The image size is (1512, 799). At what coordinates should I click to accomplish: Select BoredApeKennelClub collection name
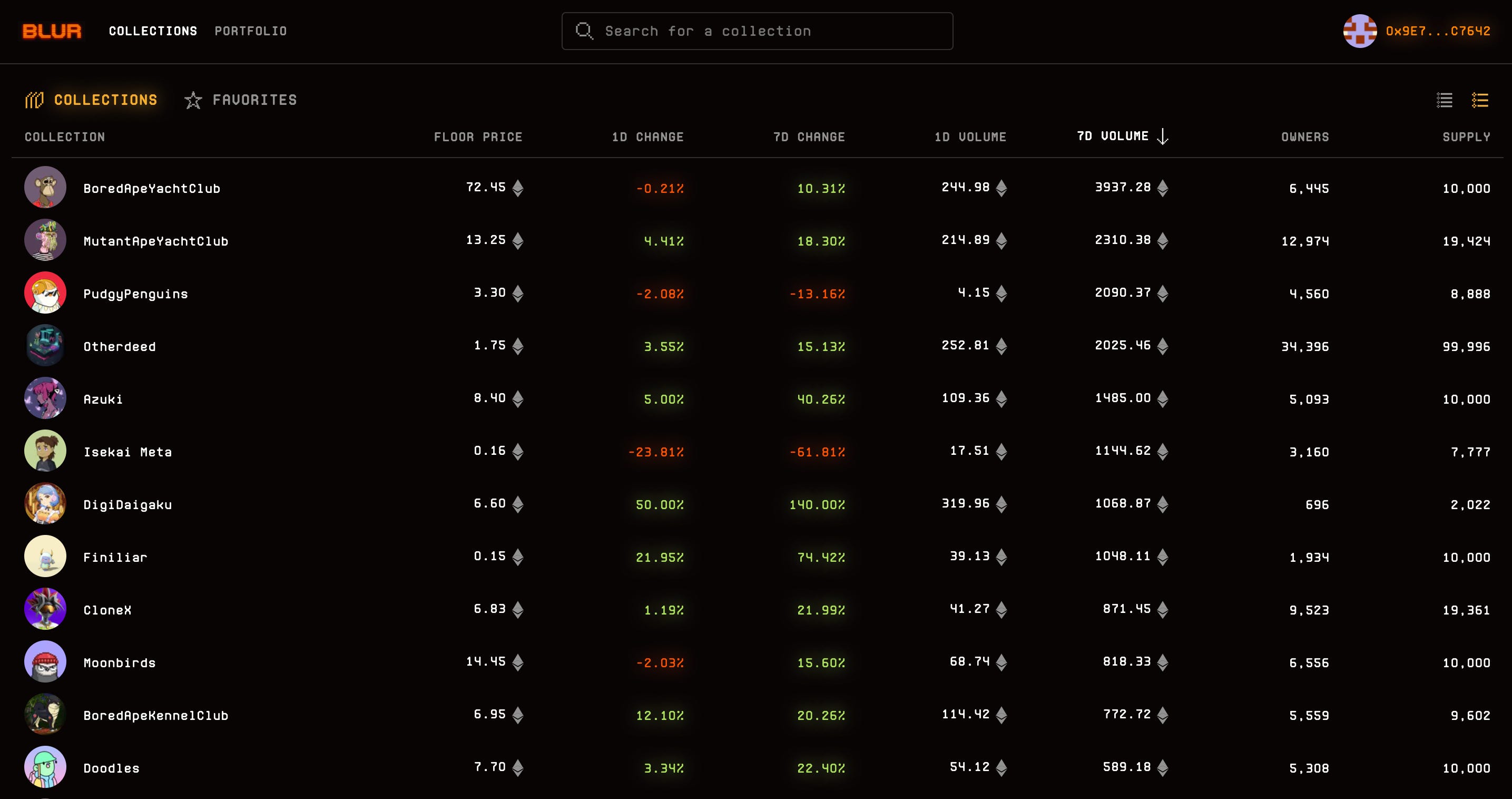[x=155, y=716]
